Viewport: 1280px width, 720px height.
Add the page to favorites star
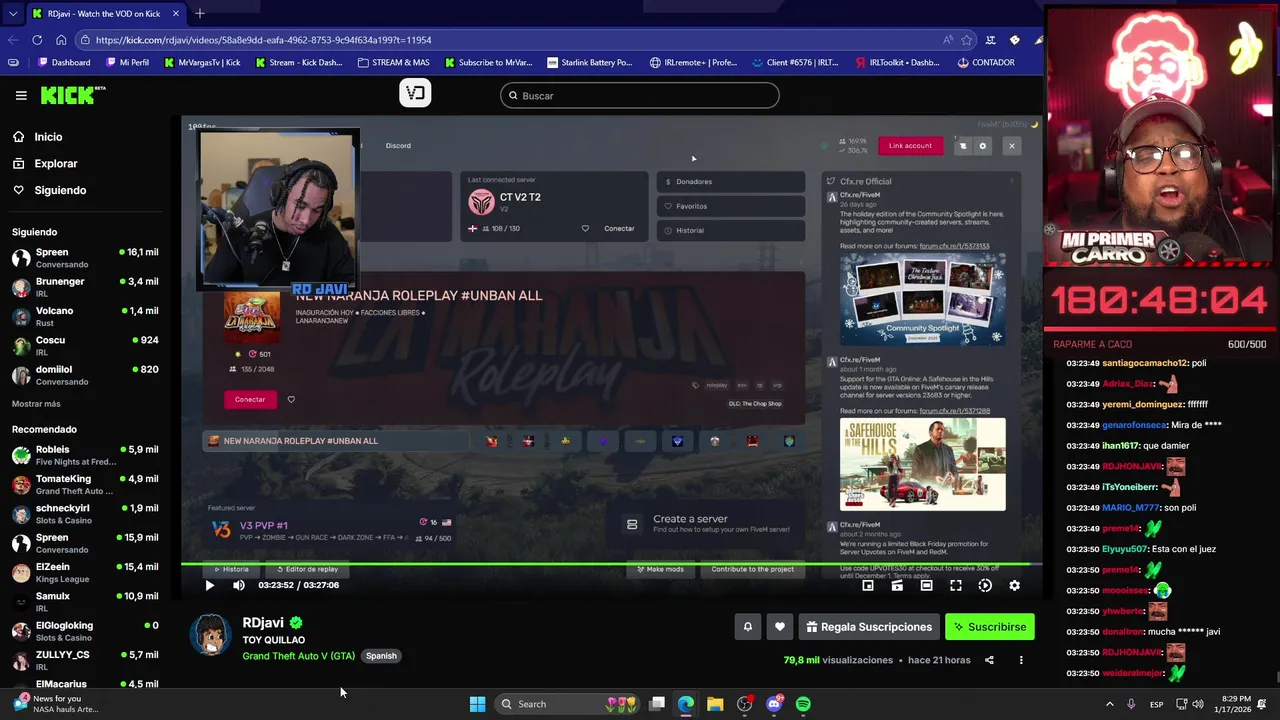point(967,40)
